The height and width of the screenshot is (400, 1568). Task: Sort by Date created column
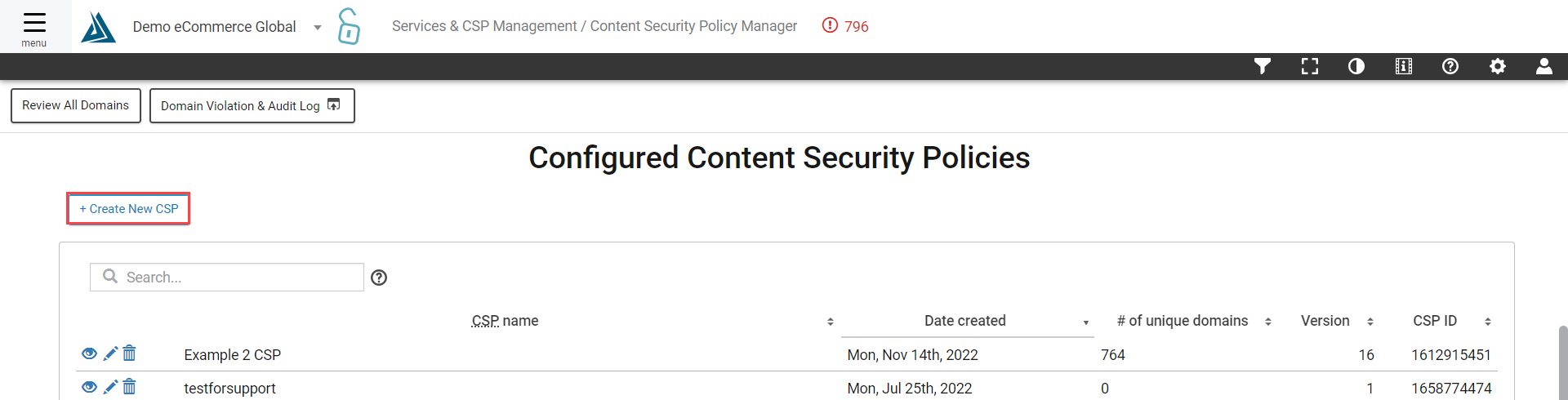[965, 321]
